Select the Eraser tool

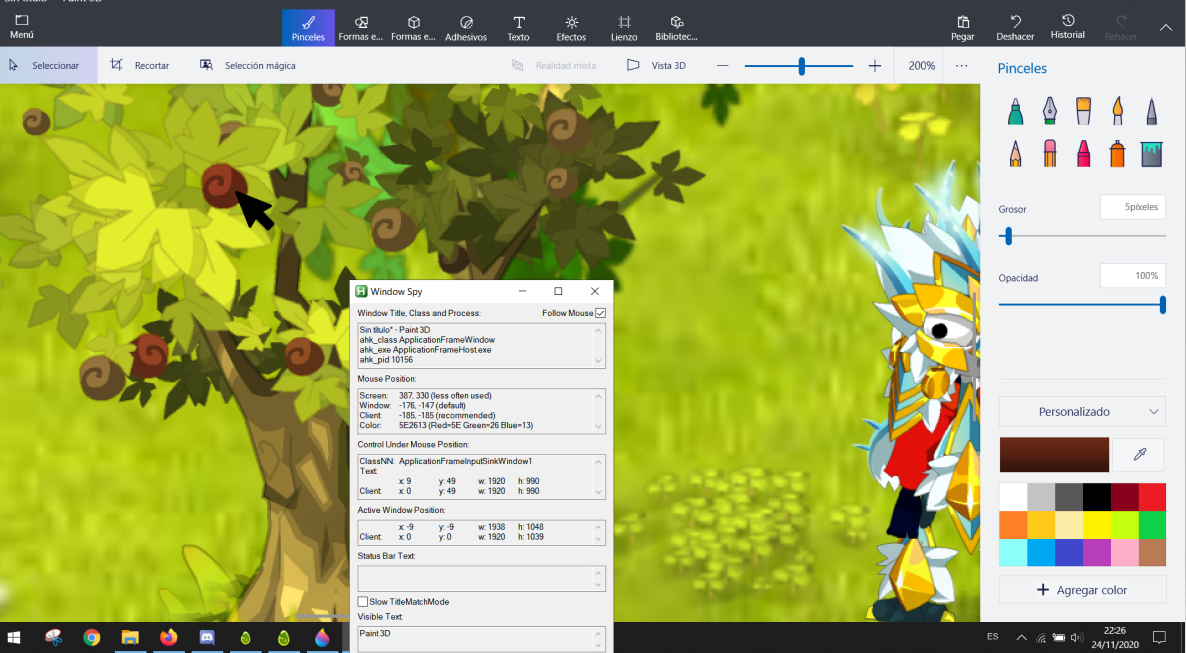point(1049,154)
